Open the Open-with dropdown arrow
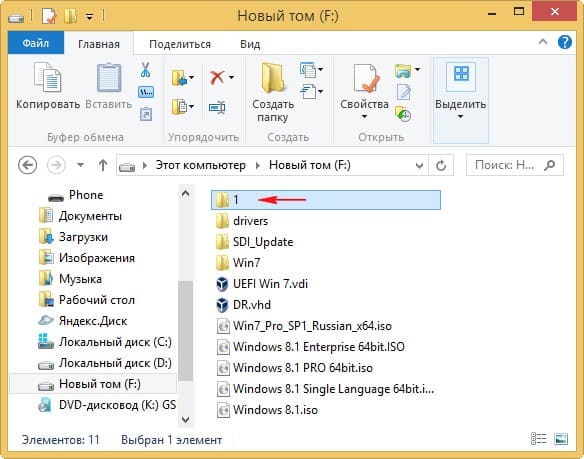The image size is (584, 459). point(418,69)
